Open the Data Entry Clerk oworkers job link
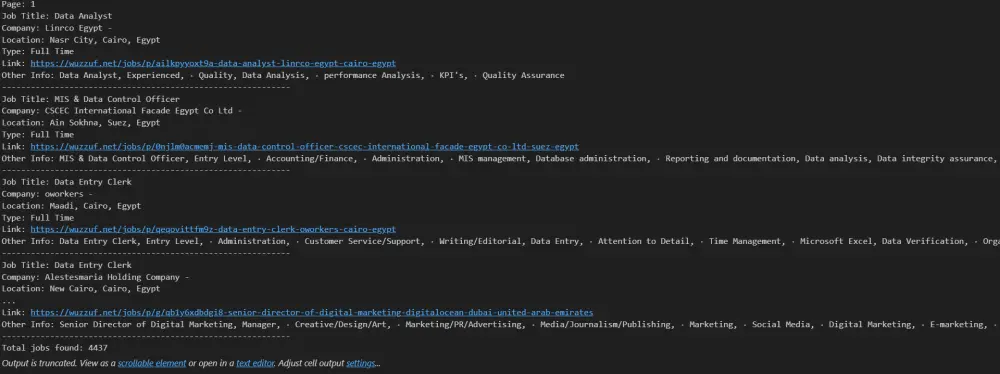1000x374 pixels. coord(213,229)
